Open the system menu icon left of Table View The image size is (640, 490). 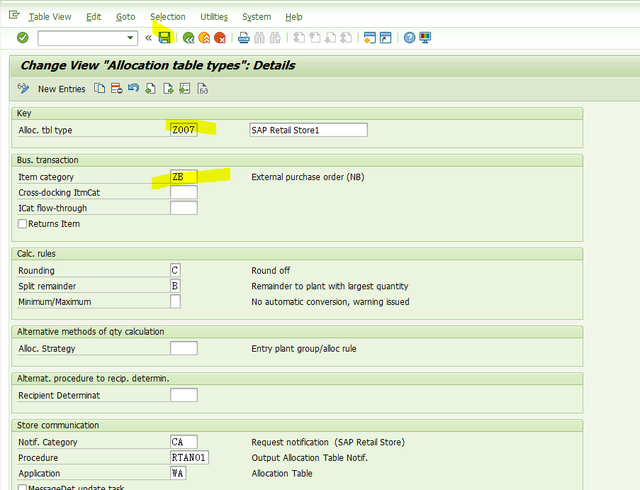(x=14, y=16)
